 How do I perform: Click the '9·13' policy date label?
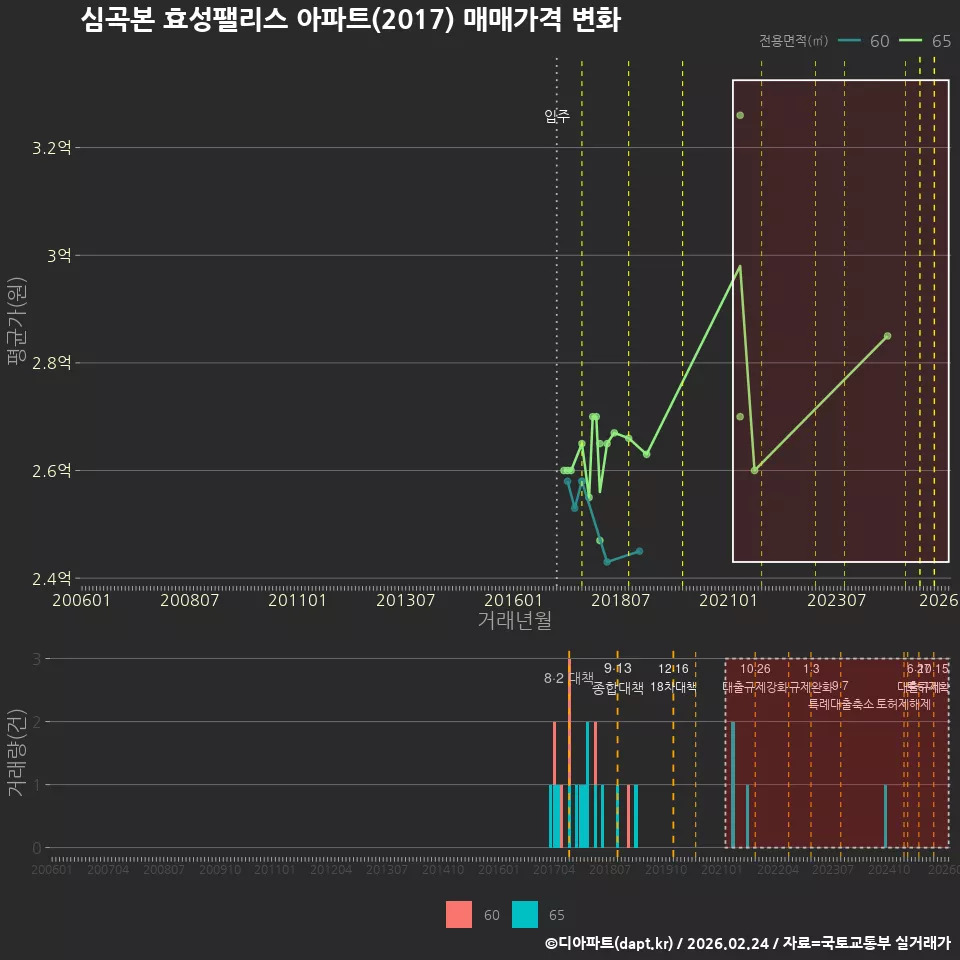(618, 669)
